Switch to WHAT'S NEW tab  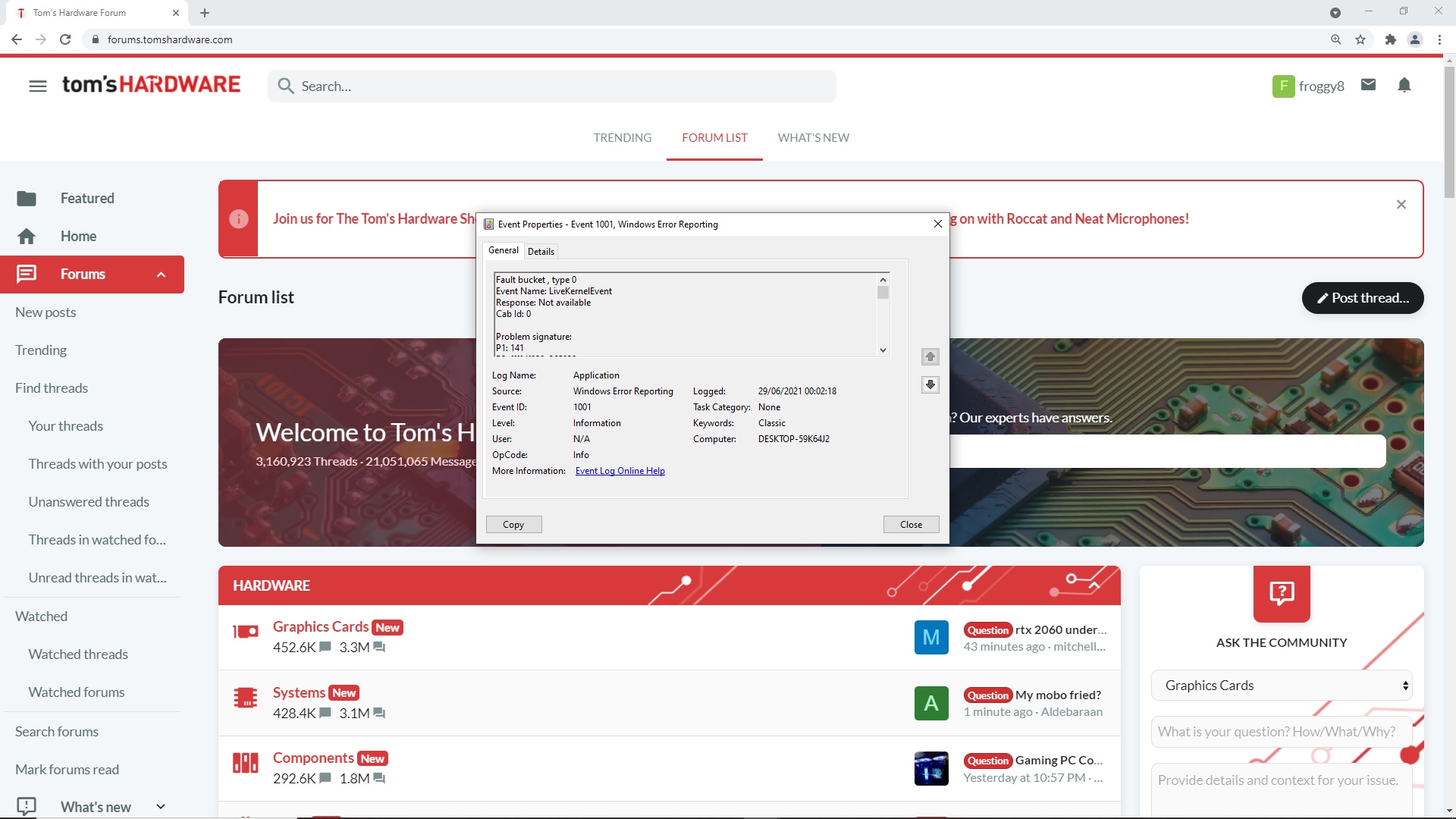(813, 137)
